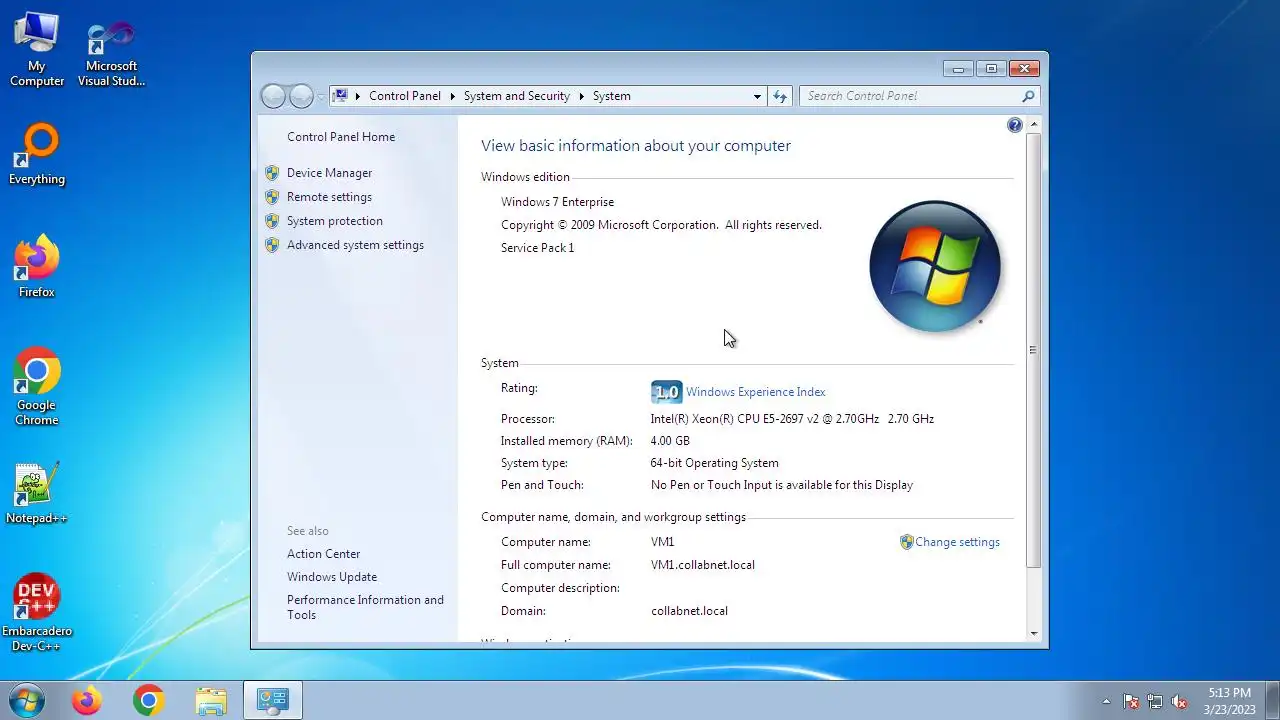Click 64-bit Operating System value
1280x720 pixels.
click(x=714, y=463)
